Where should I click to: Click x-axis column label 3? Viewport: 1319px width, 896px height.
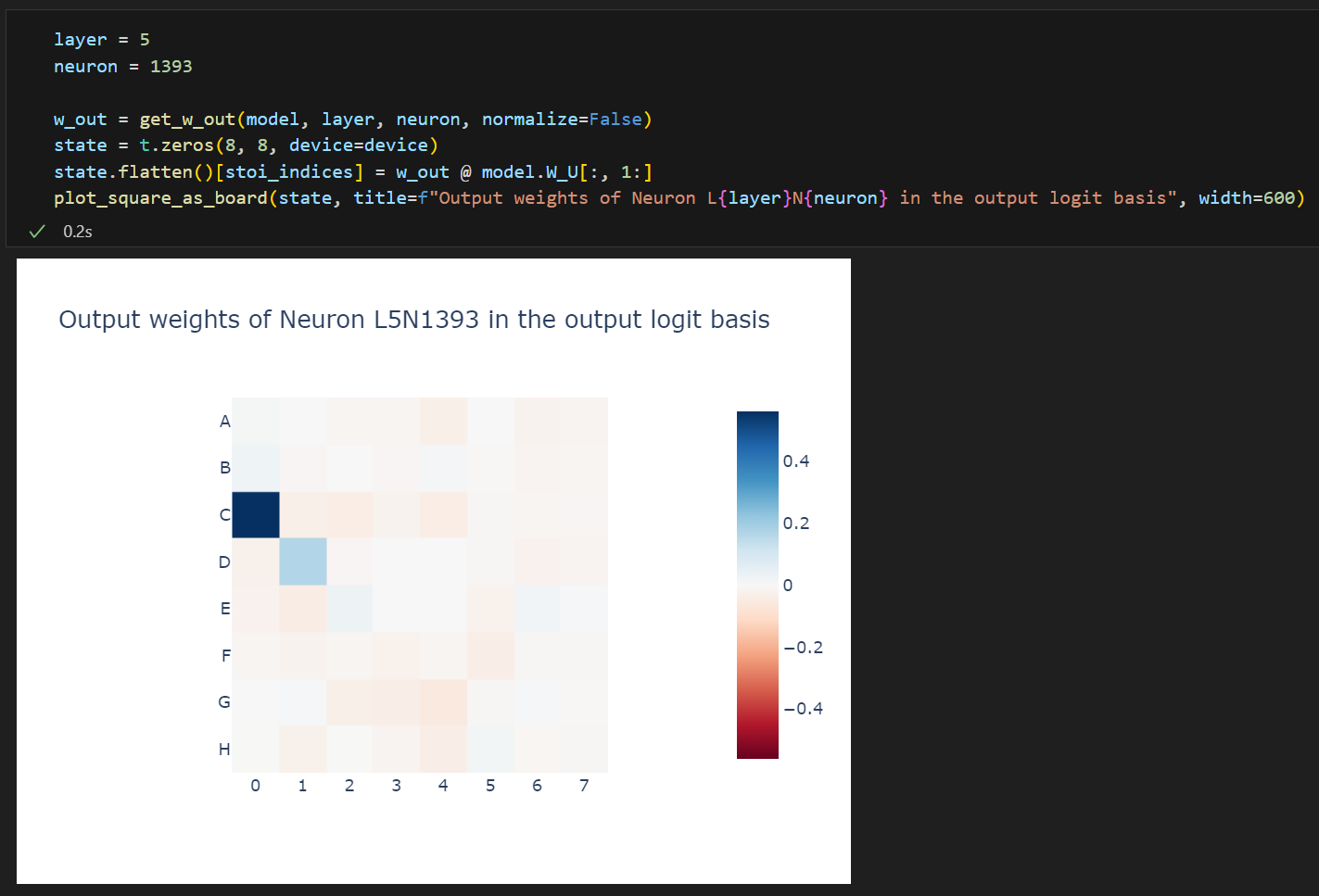[397, 786]
